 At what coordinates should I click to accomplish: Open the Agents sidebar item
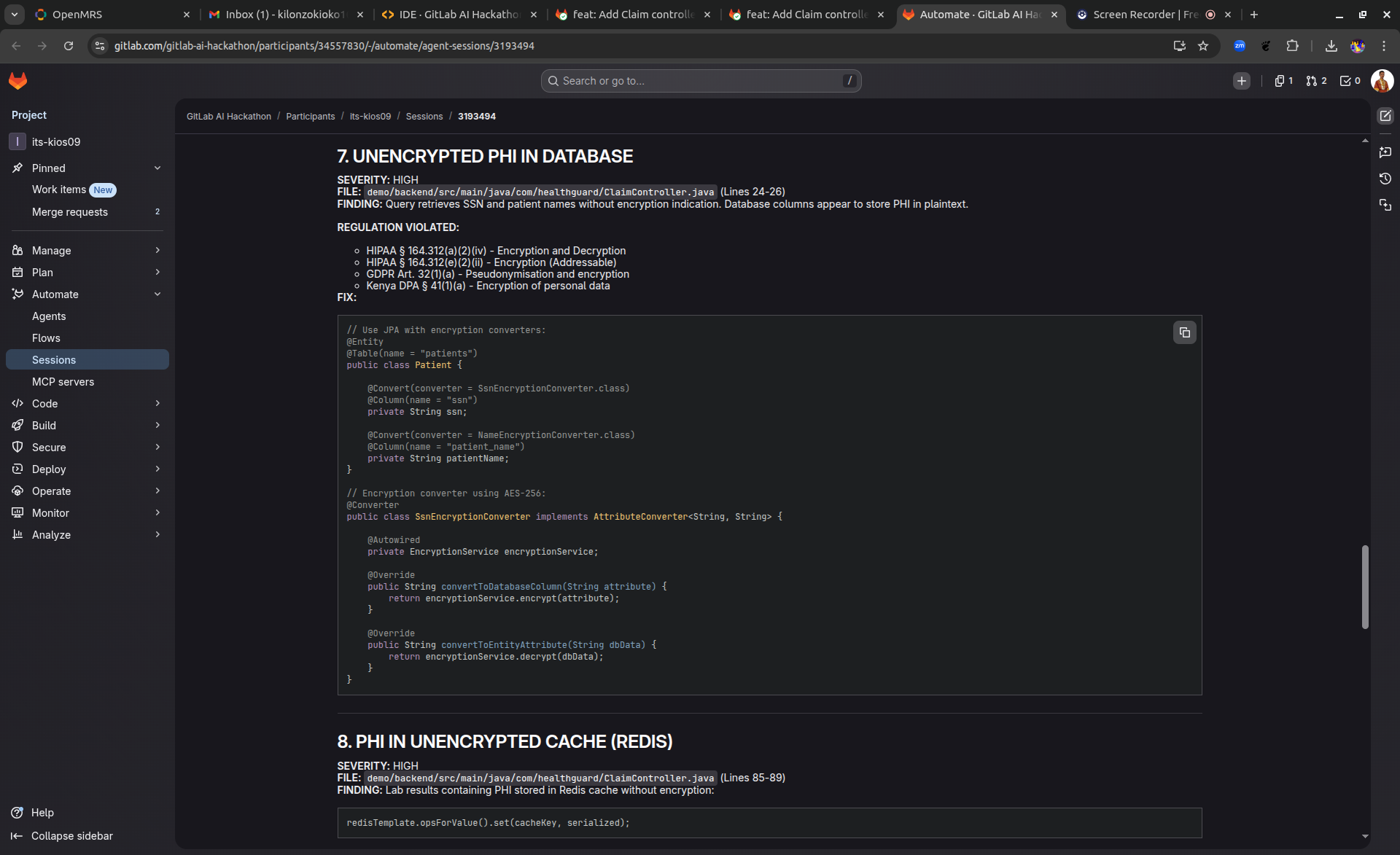(49, 316)
